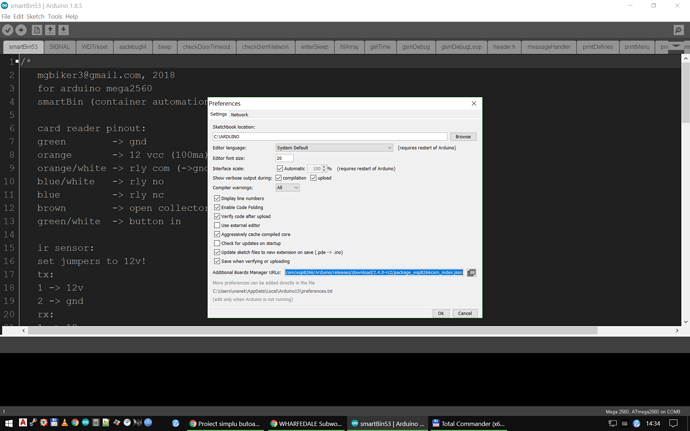
Task: Open the Compiler warnings dropdown
Action: click(287, 188)
